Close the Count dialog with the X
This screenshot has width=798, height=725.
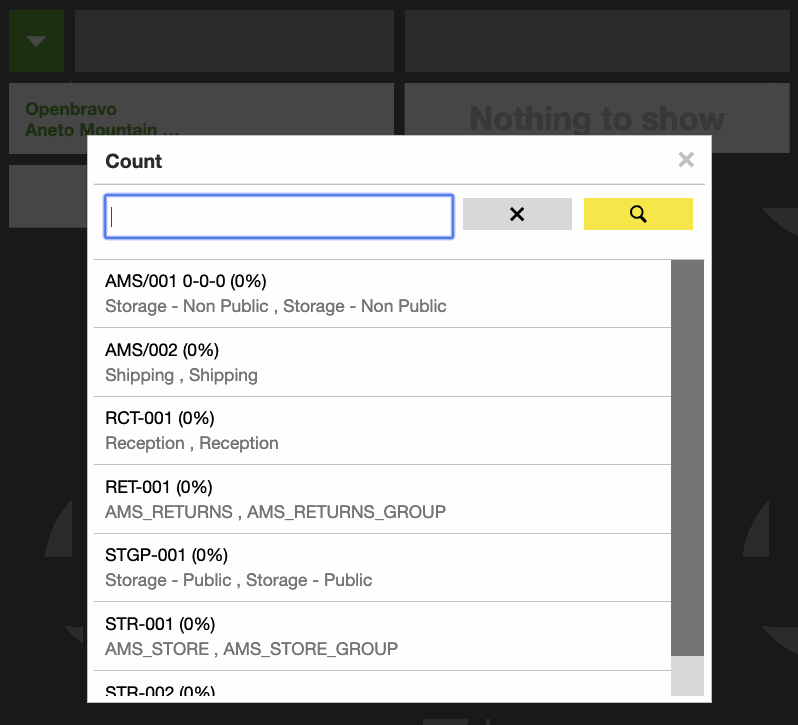[x=686, y=160]
